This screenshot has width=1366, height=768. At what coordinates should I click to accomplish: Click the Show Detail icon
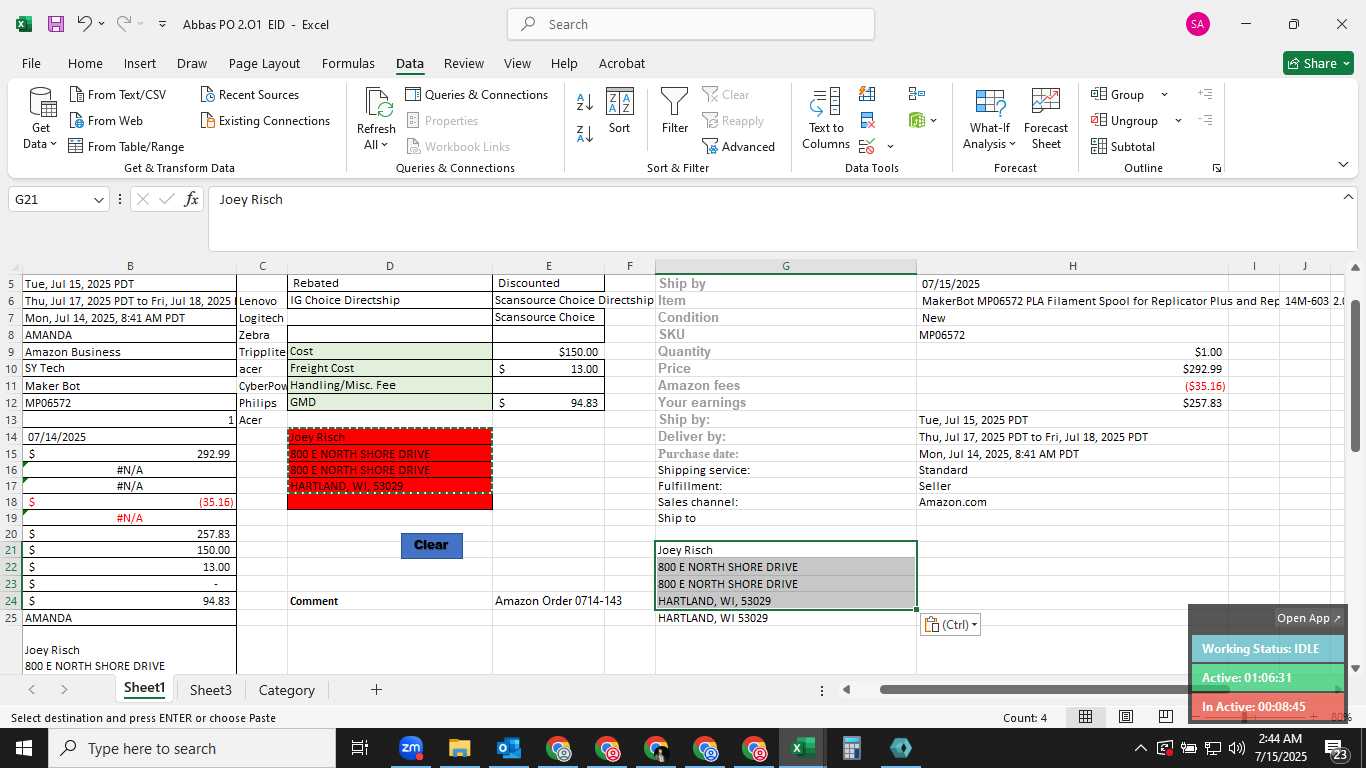coord(1205,94)
